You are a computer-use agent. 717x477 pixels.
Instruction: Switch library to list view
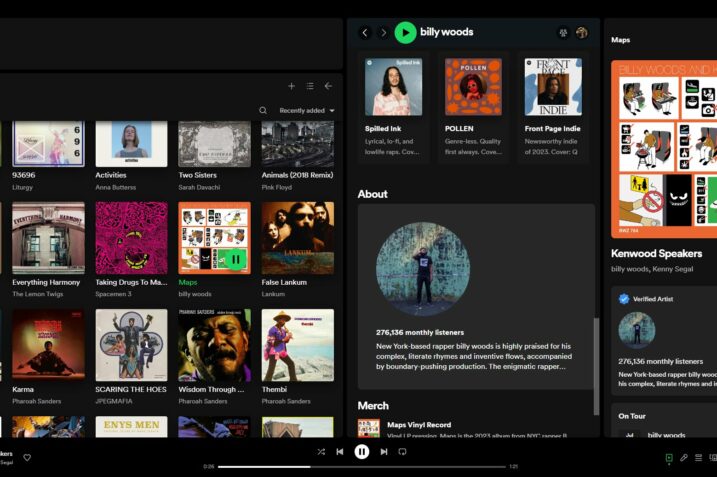pos(310,86)
